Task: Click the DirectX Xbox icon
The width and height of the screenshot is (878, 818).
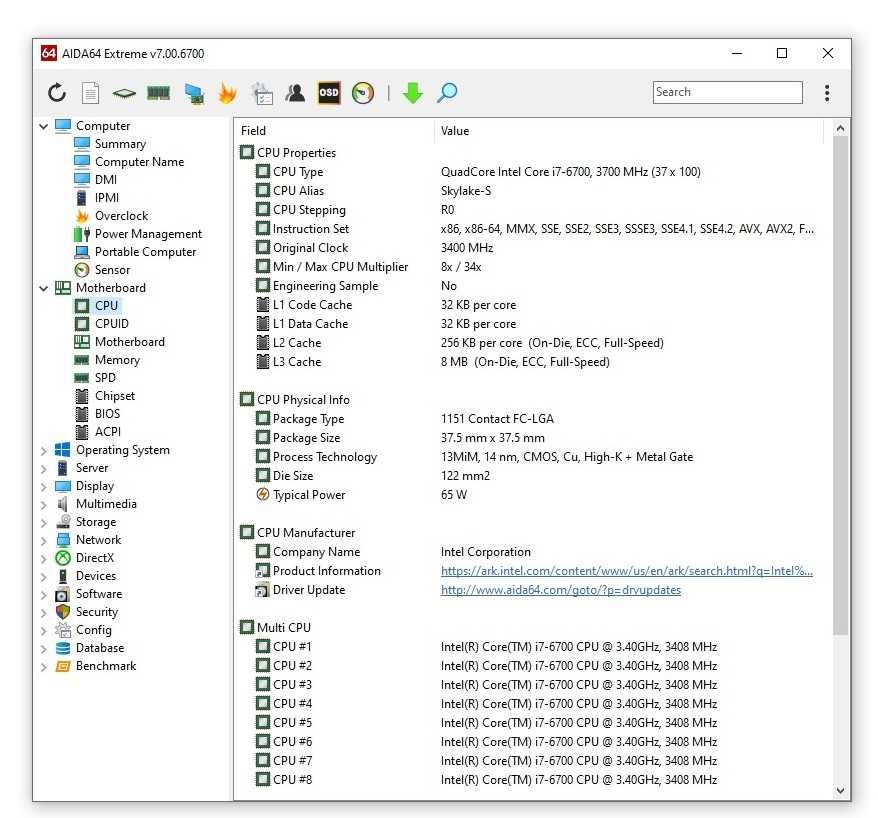Action: pos(63,558)
